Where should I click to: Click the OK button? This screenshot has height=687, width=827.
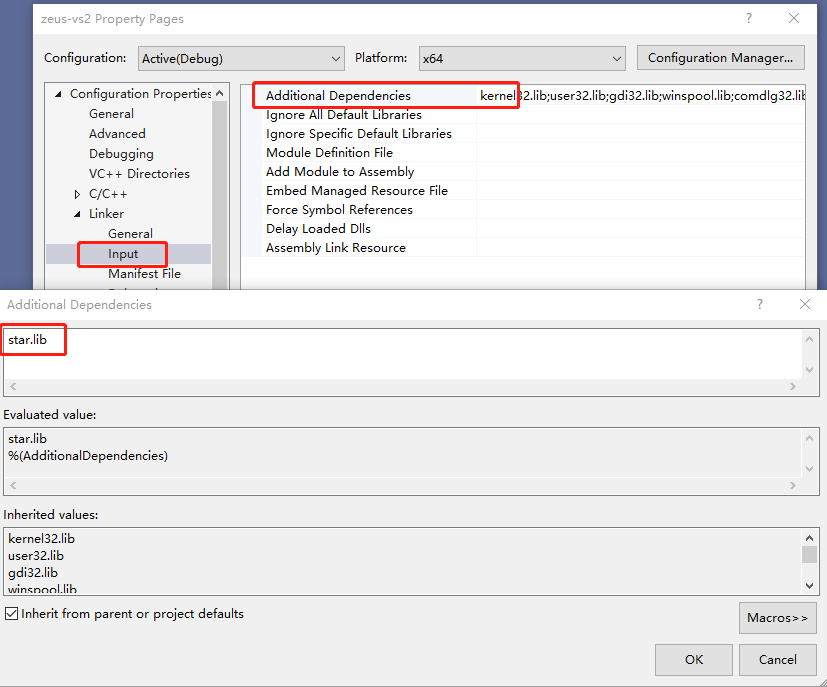click(x=694, y=659)
